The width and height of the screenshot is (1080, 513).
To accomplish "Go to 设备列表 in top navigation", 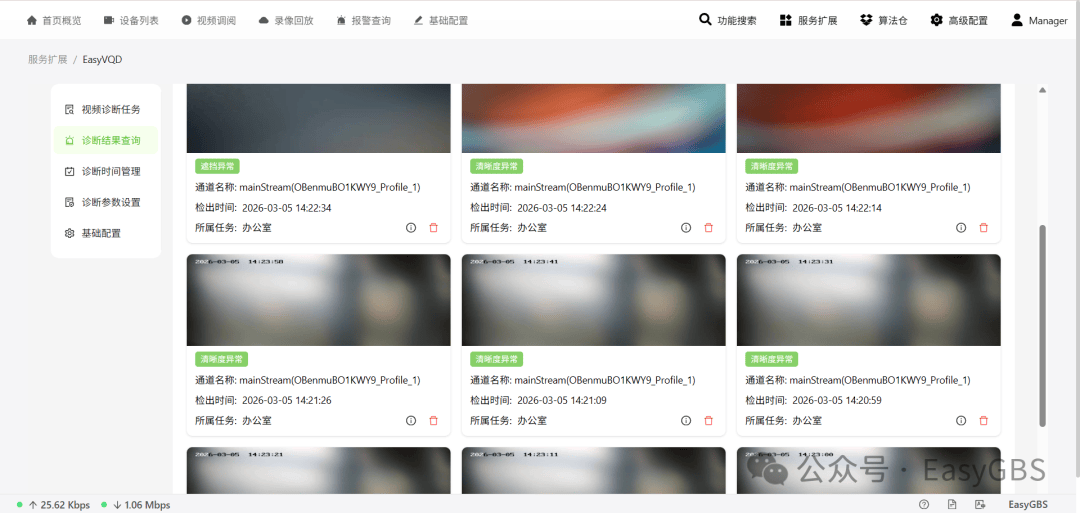I will (131, 21).
